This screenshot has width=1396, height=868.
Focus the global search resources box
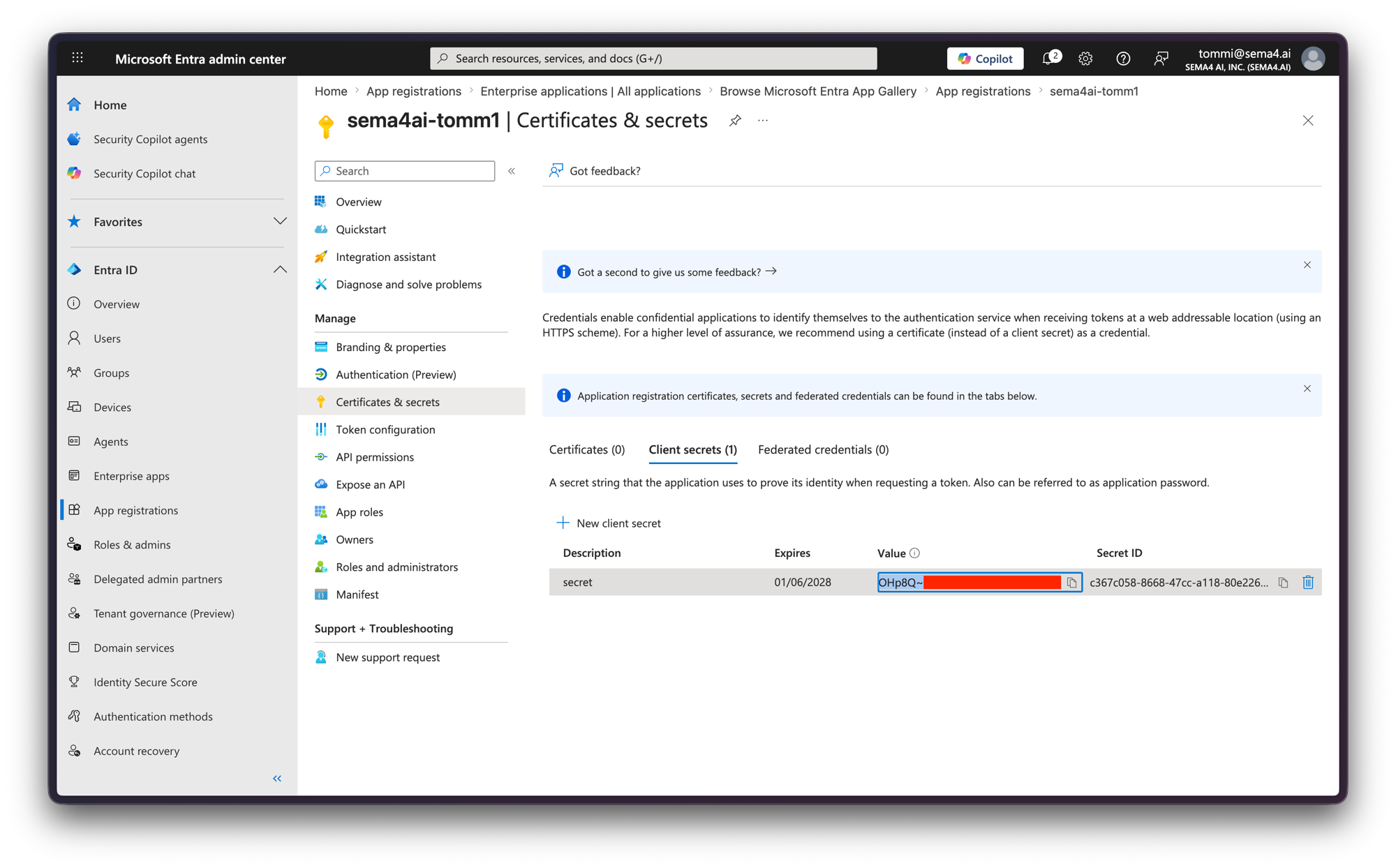653,59
